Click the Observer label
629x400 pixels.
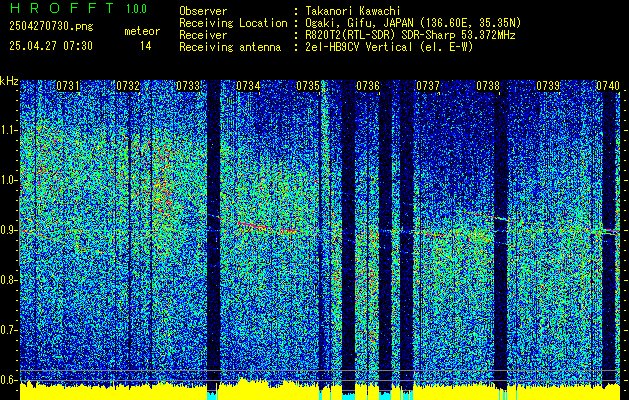[203, 11]
